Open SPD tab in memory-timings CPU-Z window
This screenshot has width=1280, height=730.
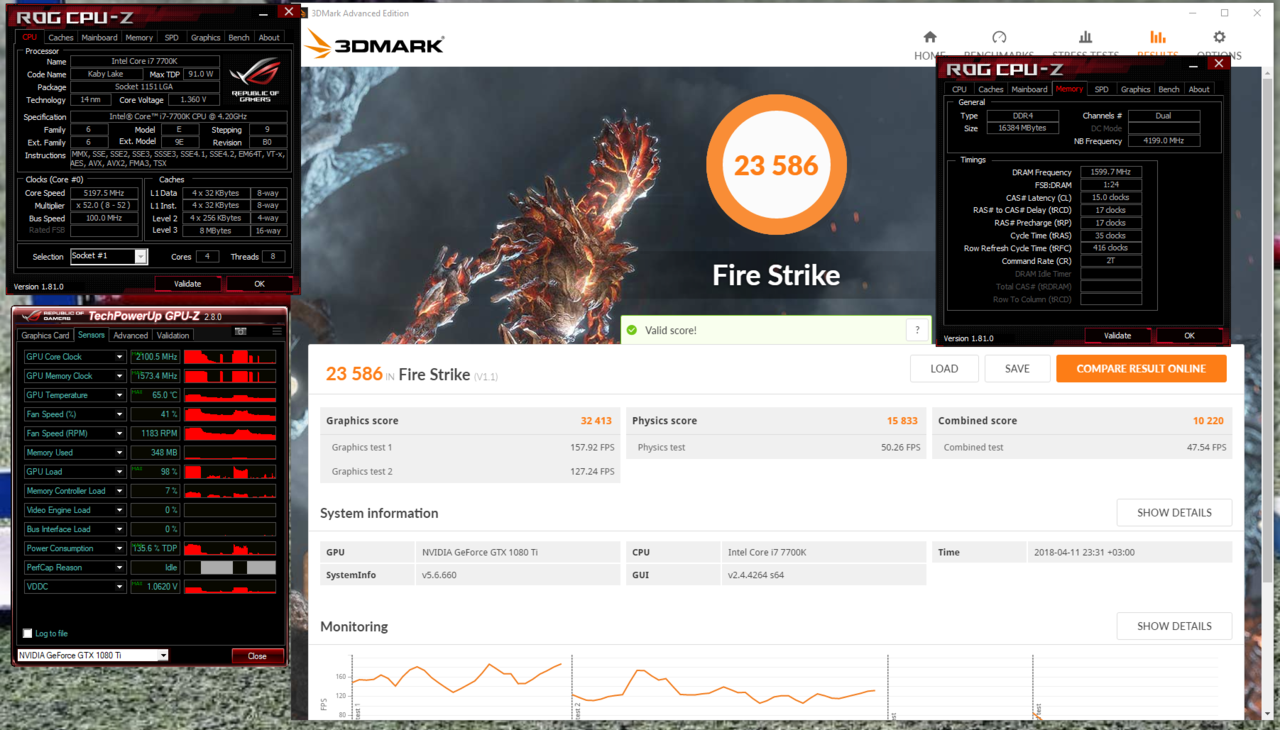pos(1101,89)
